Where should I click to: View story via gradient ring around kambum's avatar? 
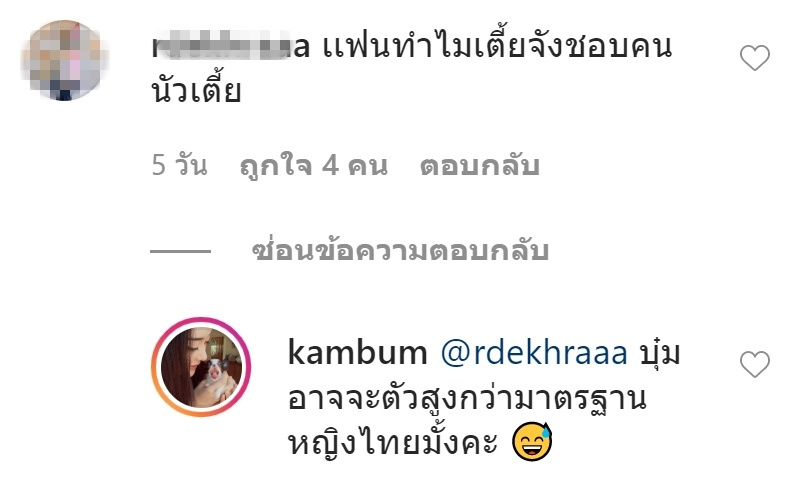click(201, 367)
